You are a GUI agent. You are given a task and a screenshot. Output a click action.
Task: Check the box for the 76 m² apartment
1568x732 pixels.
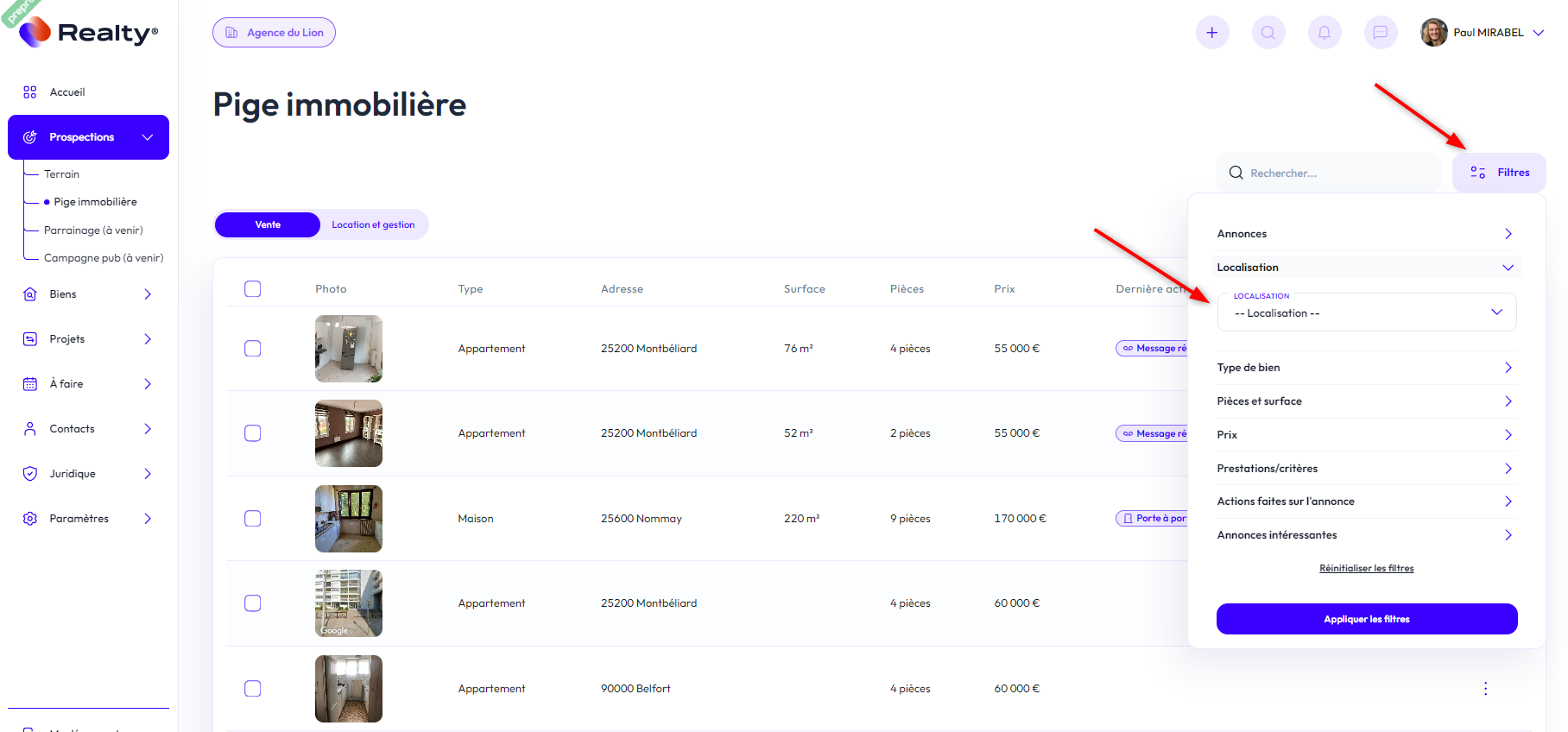pyautogui.click(x=252, y=349)
